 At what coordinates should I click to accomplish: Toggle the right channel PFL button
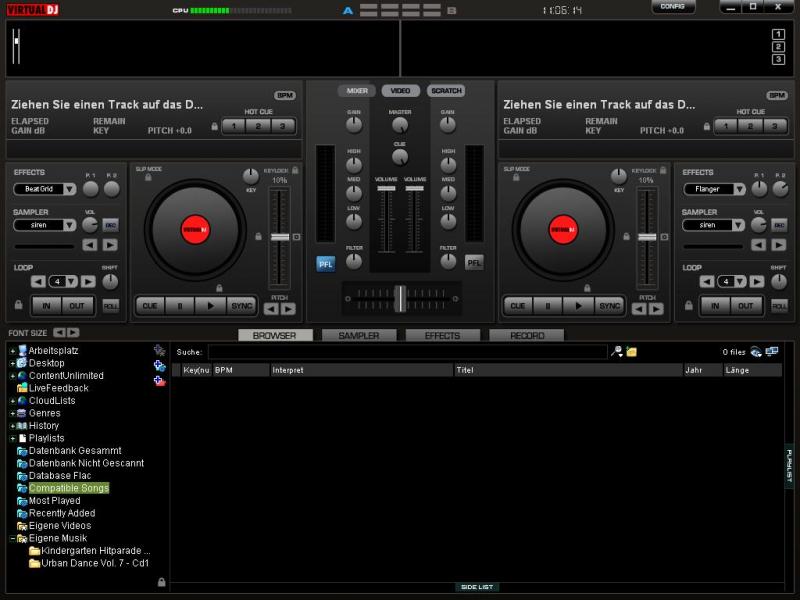pos(474,263)
